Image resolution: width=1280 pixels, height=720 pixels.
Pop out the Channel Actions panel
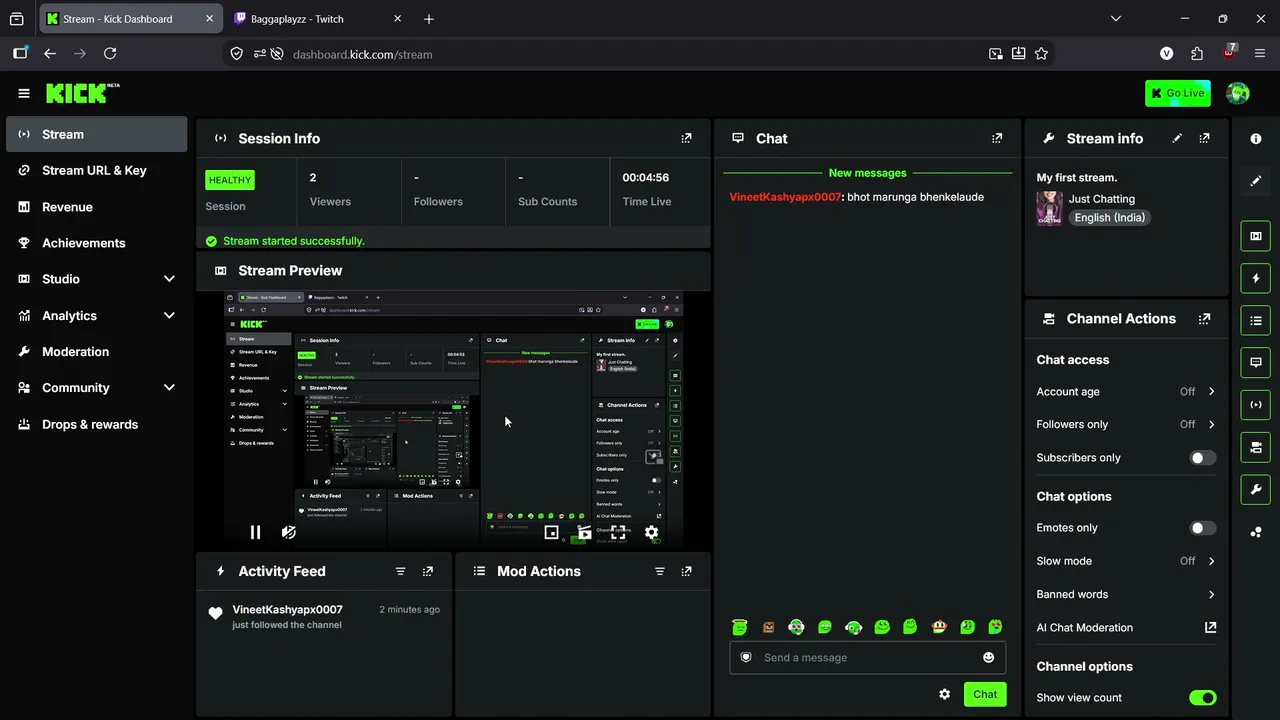[1204, 318]
